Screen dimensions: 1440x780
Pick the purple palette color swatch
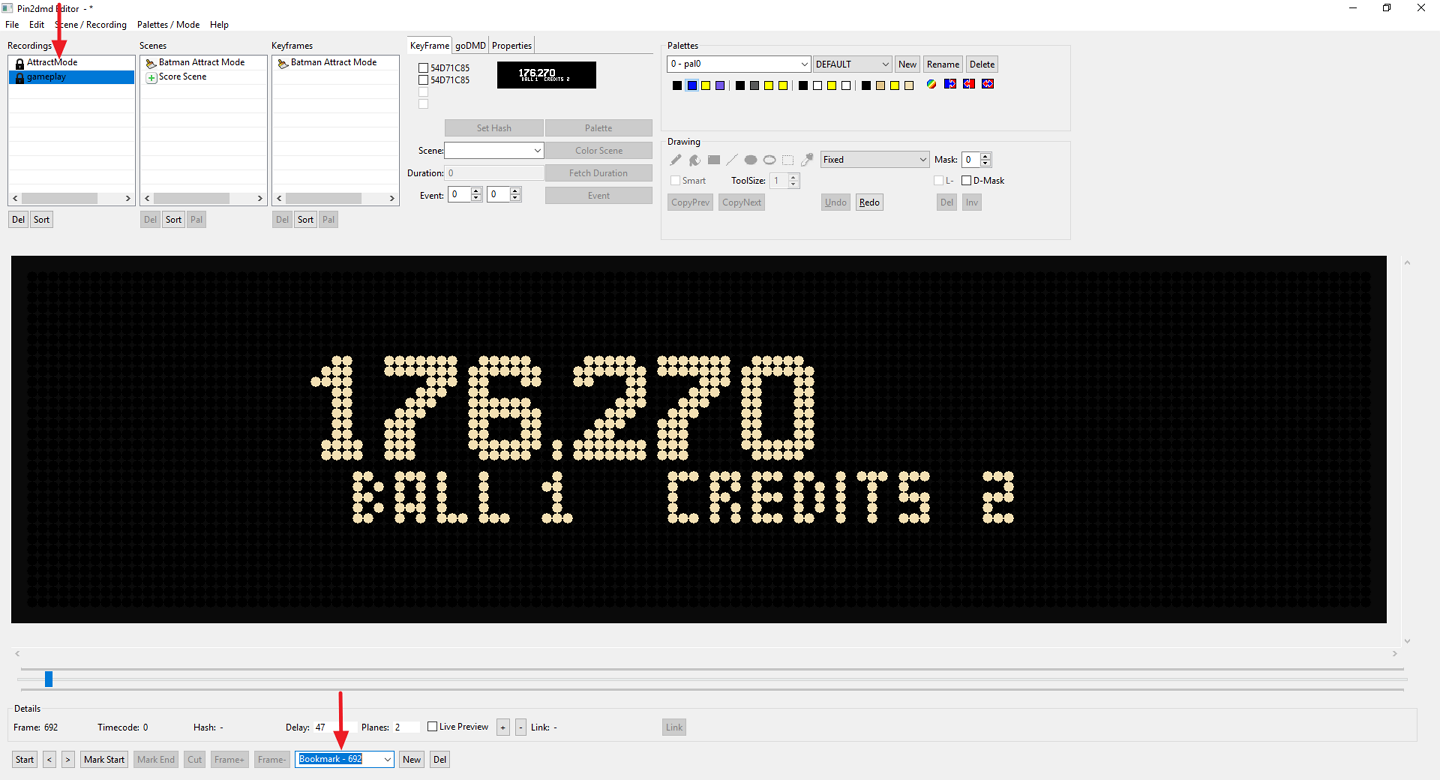click(720, 86)
